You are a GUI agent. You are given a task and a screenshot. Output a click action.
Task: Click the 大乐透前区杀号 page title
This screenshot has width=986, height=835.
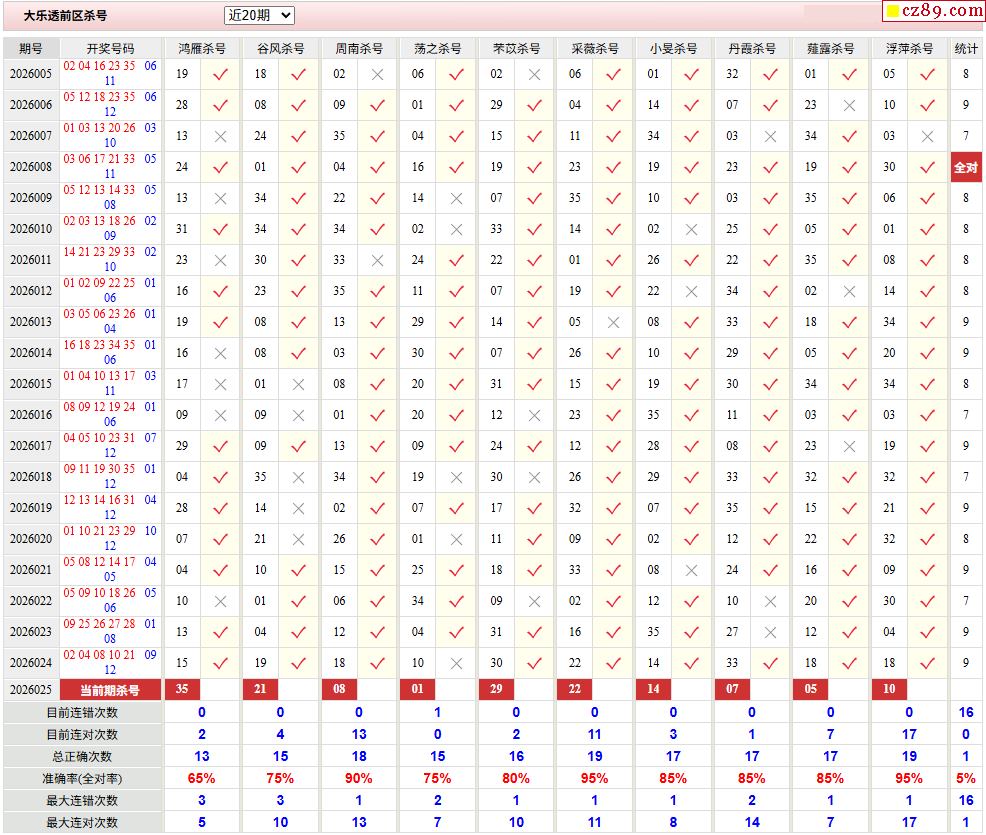[x=66, y=16]
